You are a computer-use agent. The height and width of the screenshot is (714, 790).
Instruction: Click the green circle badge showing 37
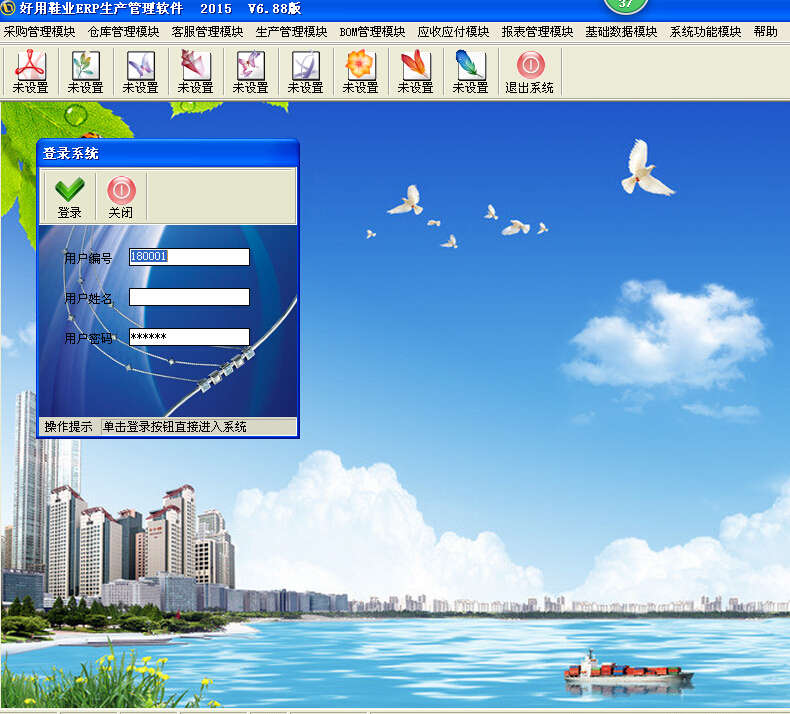click(625, 5)
